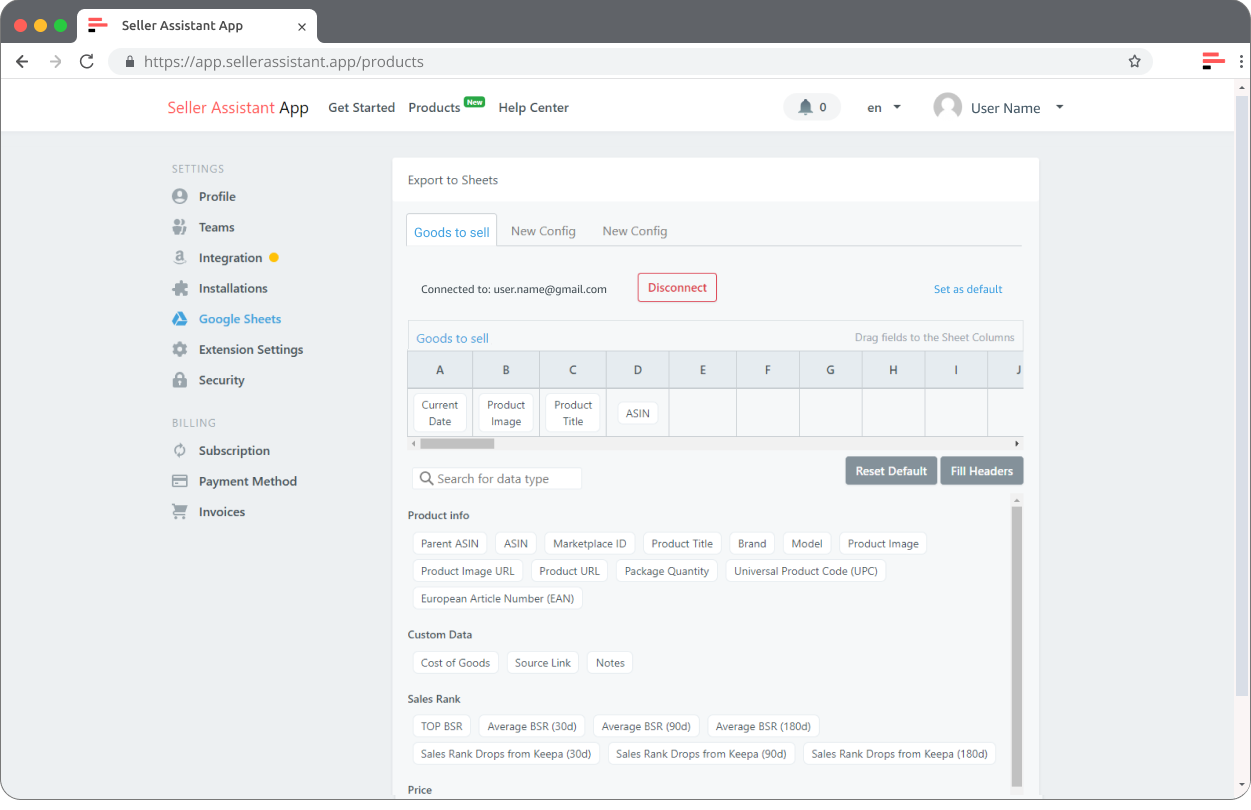Screen dimensions: 1251x810
Task: Toggle the Cost of Goods field
Action: [455, 662]
